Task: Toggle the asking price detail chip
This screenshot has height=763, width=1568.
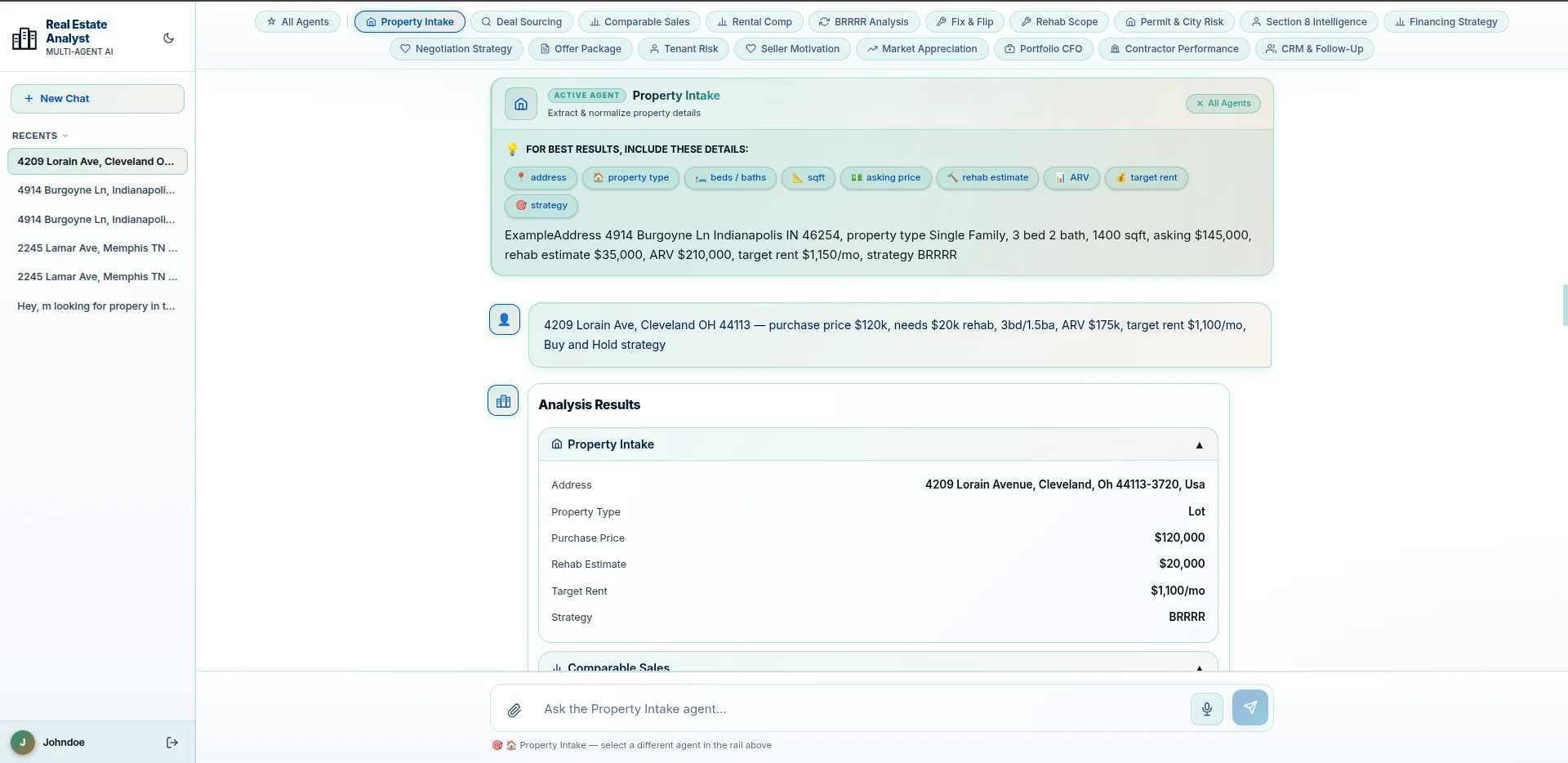Action: click(885, 178)
